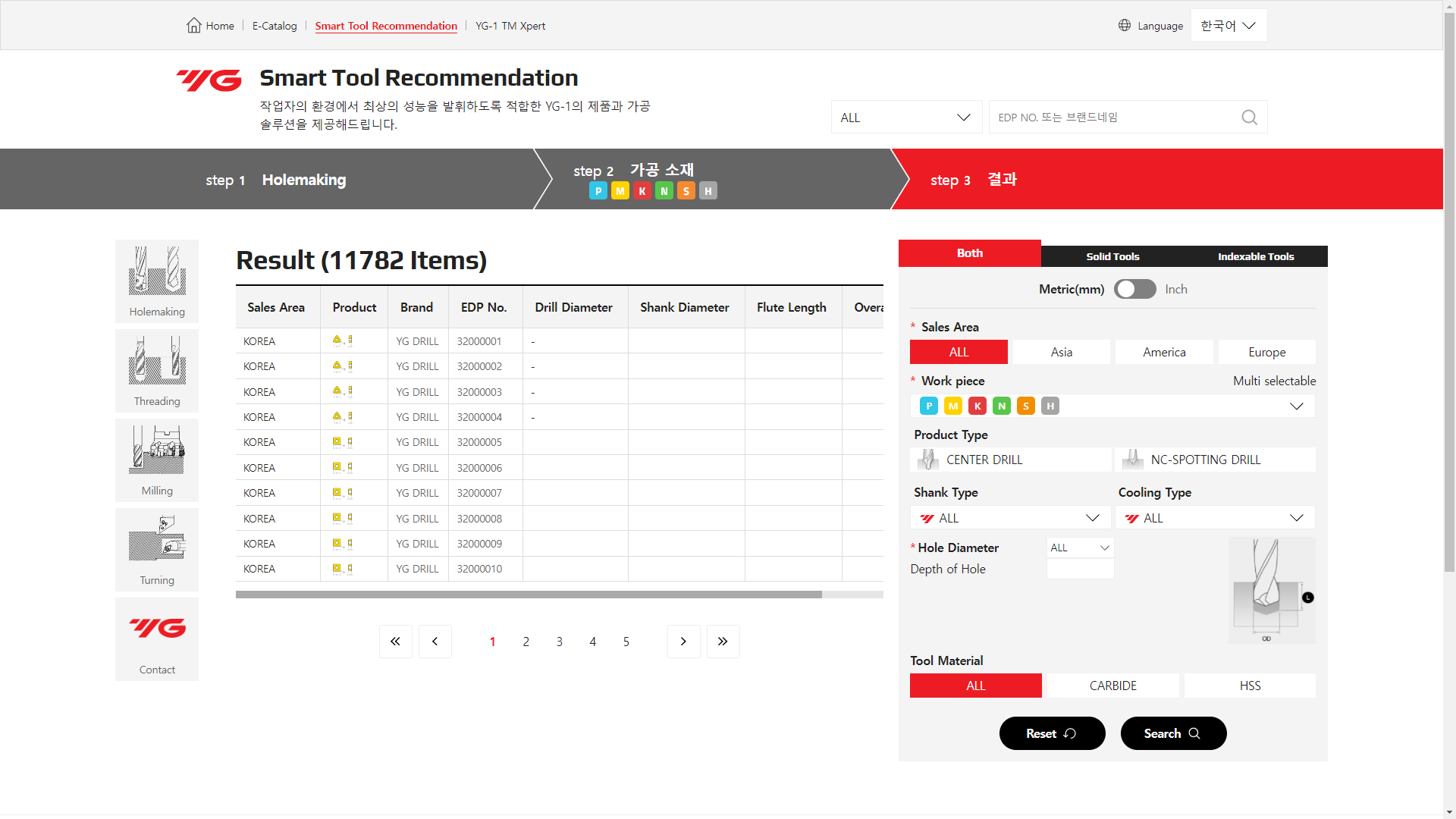
Task: Click the H material badge in step 2
Action: pyautogui.click(x=708, y=191)
